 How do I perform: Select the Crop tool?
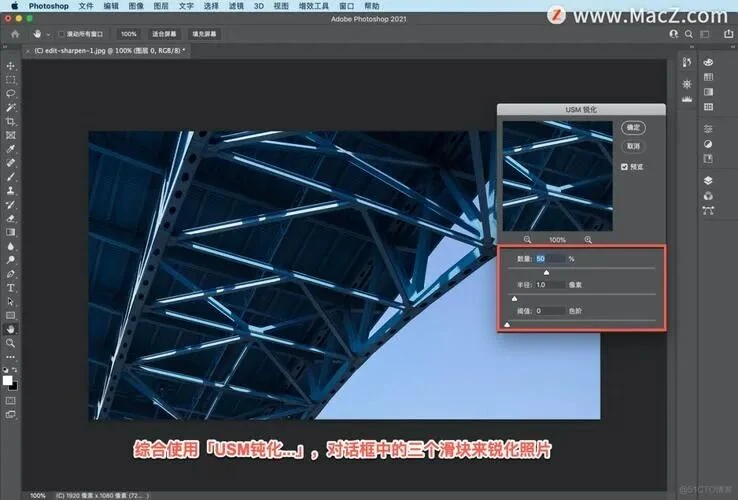coord(11,121)
